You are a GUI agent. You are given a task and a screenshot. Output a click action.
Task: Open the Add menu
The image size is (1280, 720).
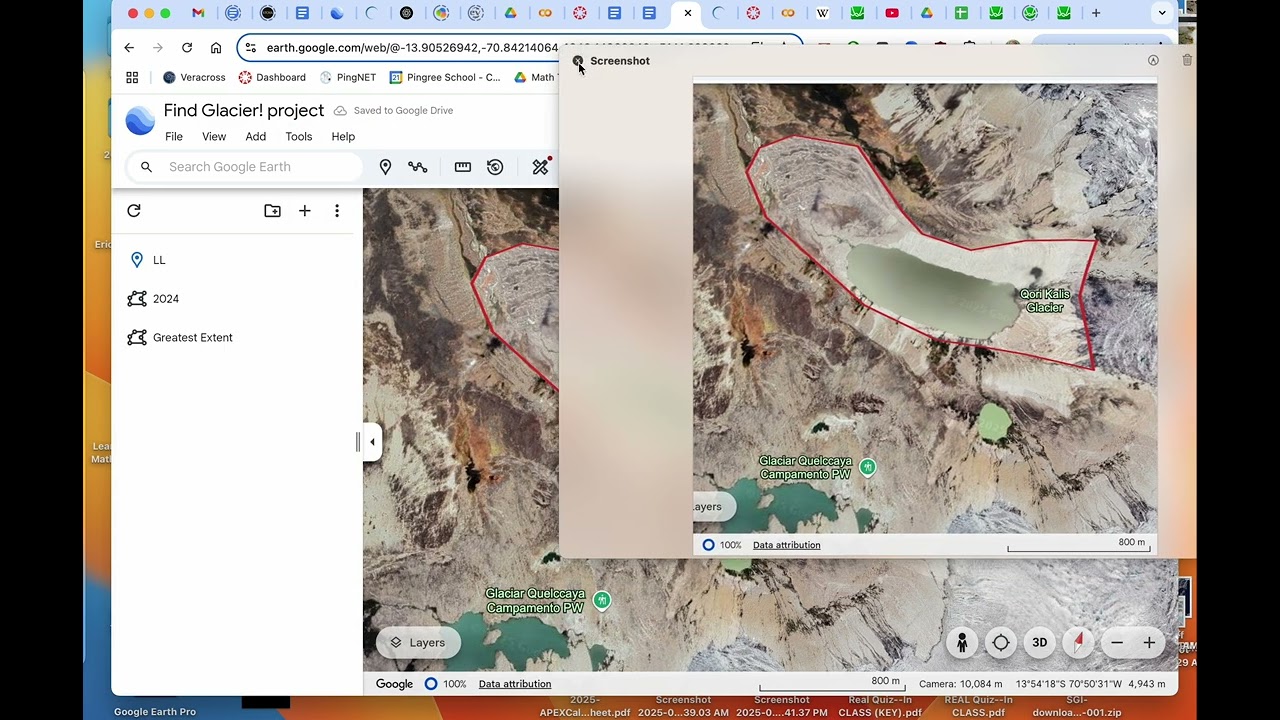[256, 137]
